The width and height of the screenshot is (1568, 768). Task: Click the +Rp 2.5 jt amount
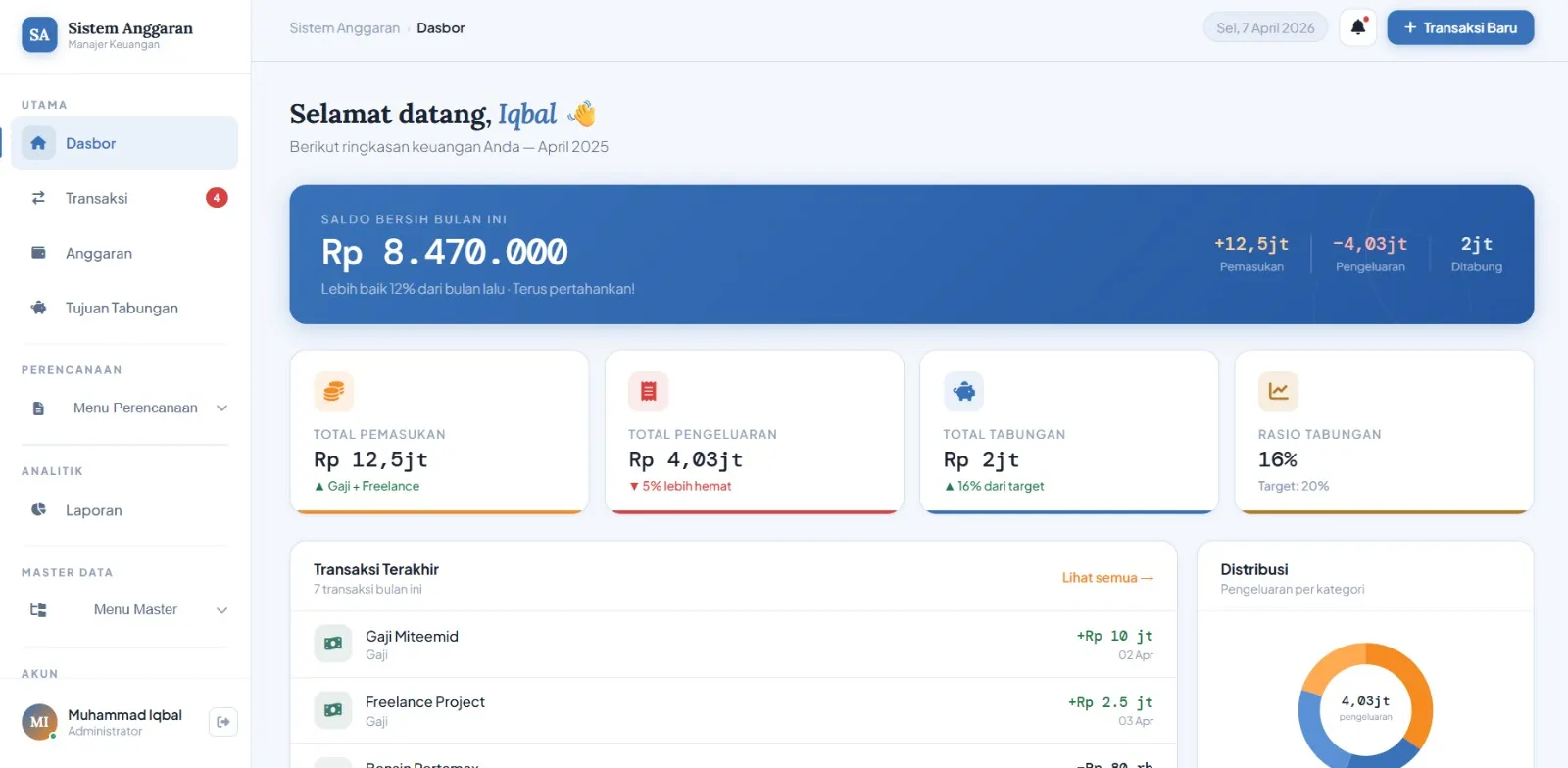(1110, 702)
